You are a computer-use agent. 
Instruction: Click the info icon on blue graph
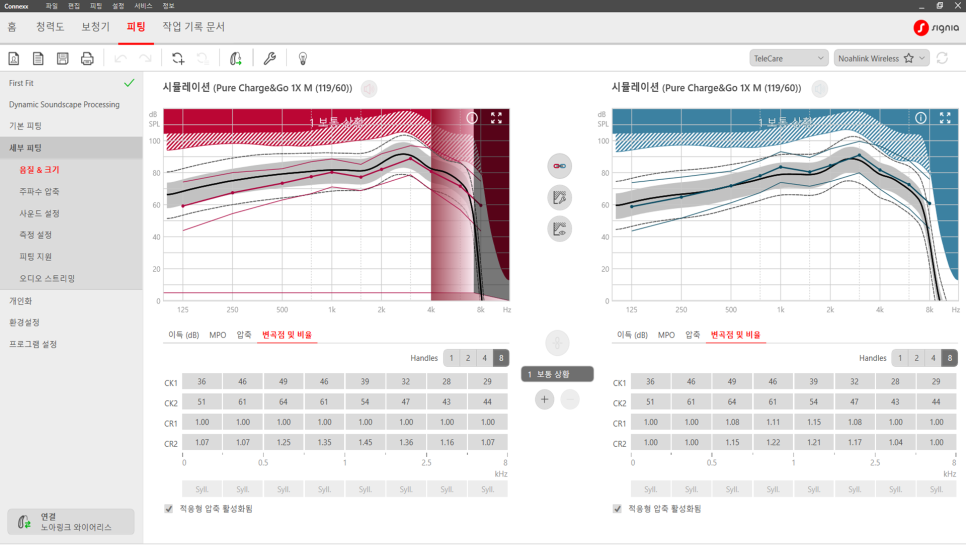pyautogui.click(x=920, y=118)
